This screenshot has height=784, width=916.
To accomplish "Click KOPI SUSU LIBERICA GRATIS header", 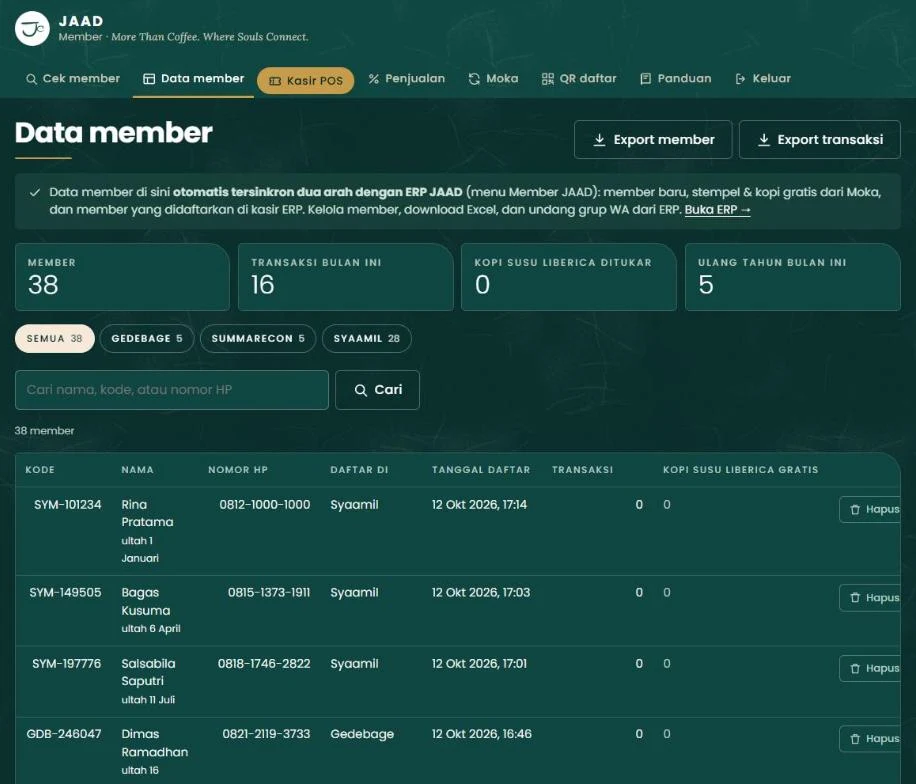I will (x=741, y=470).
